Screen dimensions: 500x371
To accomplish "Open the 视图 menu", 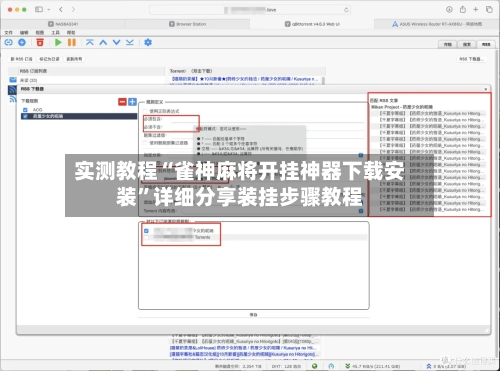I will pos(40,32).
